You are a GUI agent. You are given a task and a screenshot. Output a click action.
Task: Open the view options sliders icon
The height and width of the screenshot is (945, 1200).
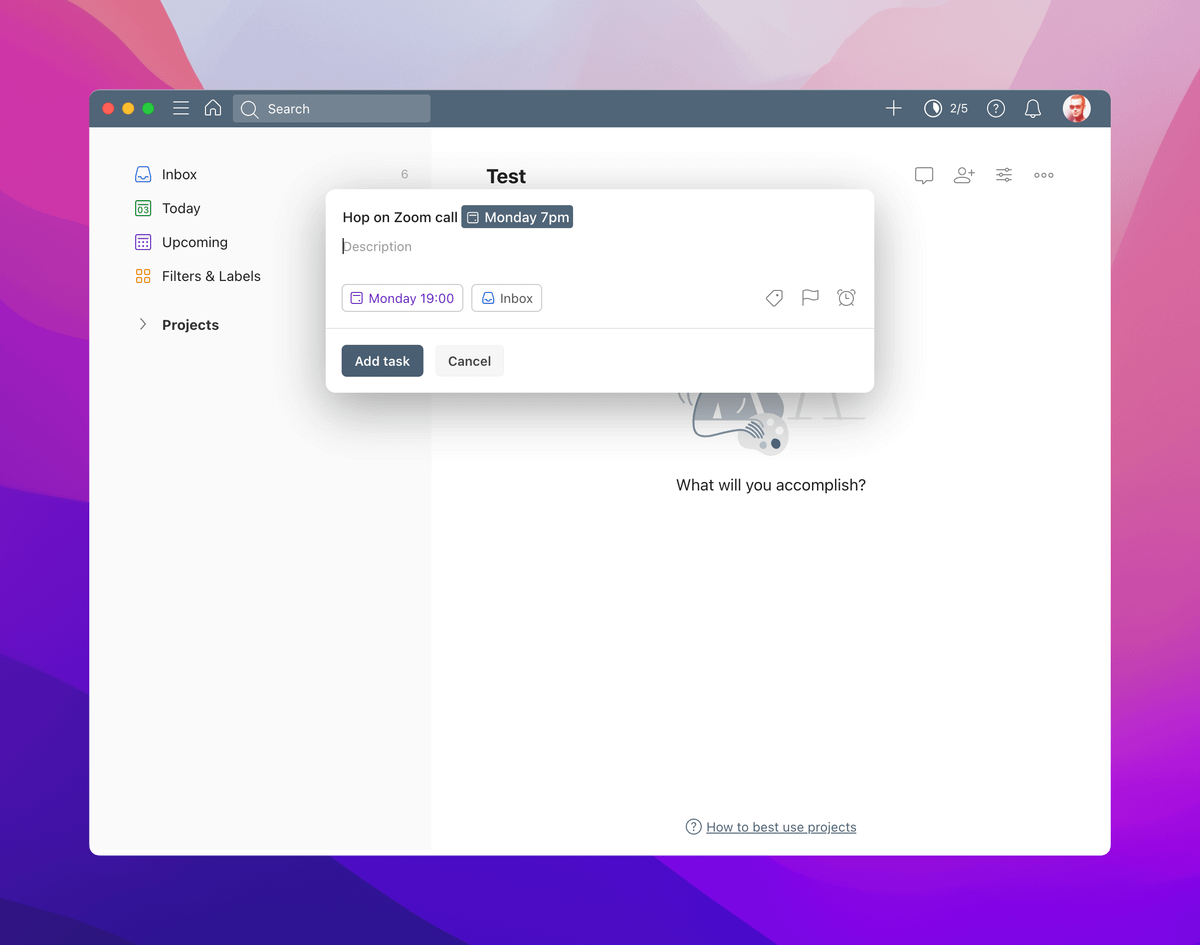tap(1004, 176)
